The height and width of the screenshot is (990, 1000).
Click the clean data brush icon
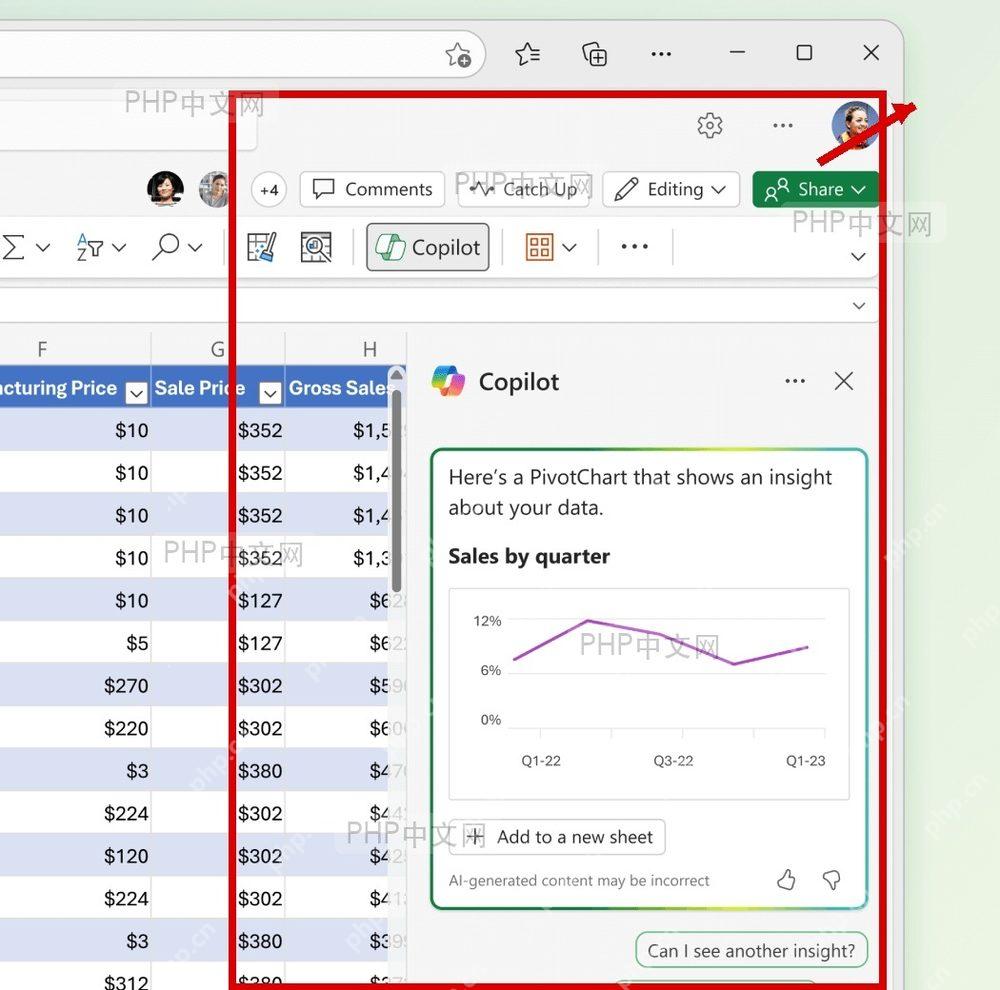261,247
